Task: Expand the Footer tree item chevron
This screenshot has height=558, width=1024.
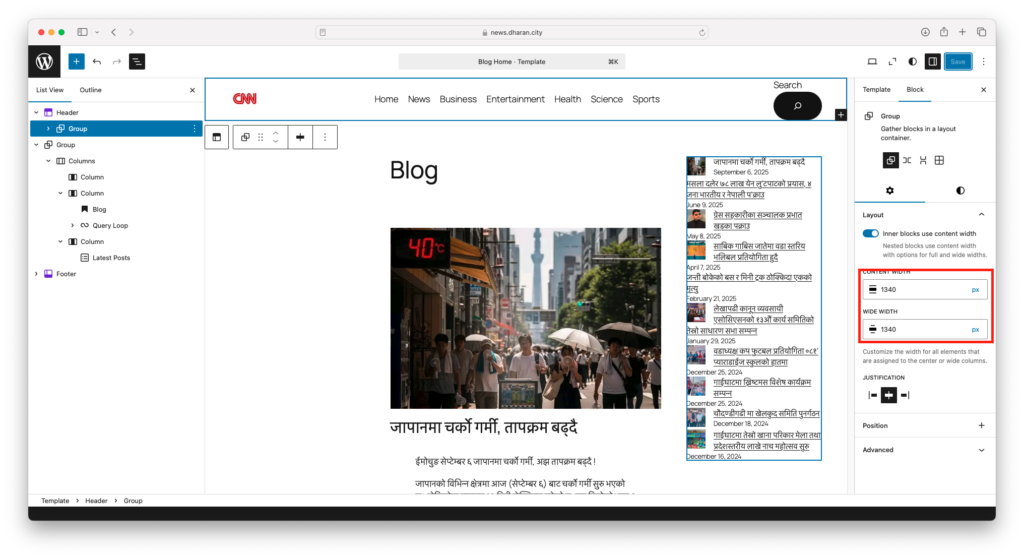Action: point(37,274)
